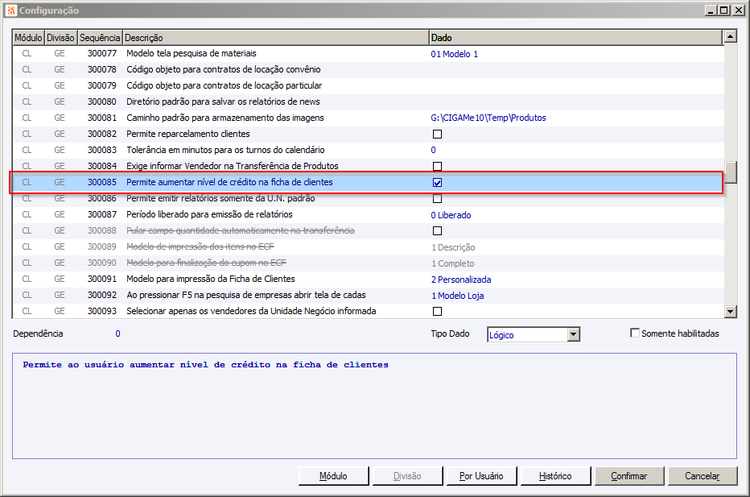Enable the Somente habilitadas checkbox
Image resolution: width=750 pixels, height=497 pixels.
635,333
